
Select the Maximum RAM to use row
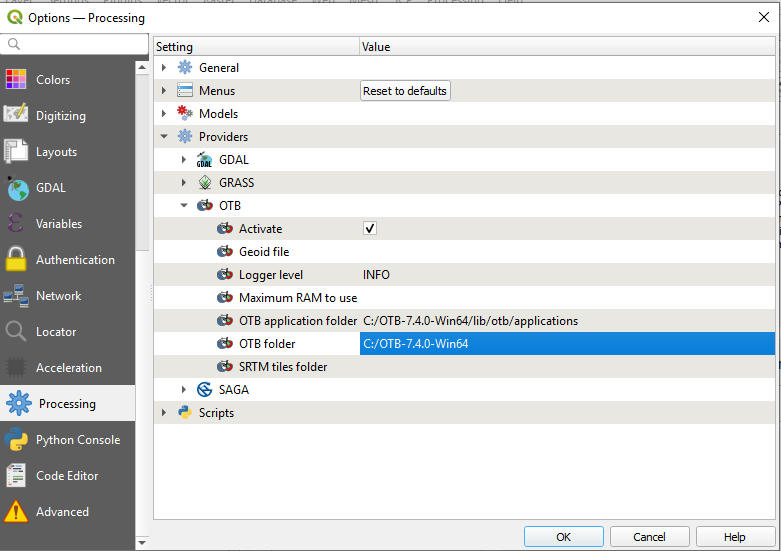(x=464, y=297)
